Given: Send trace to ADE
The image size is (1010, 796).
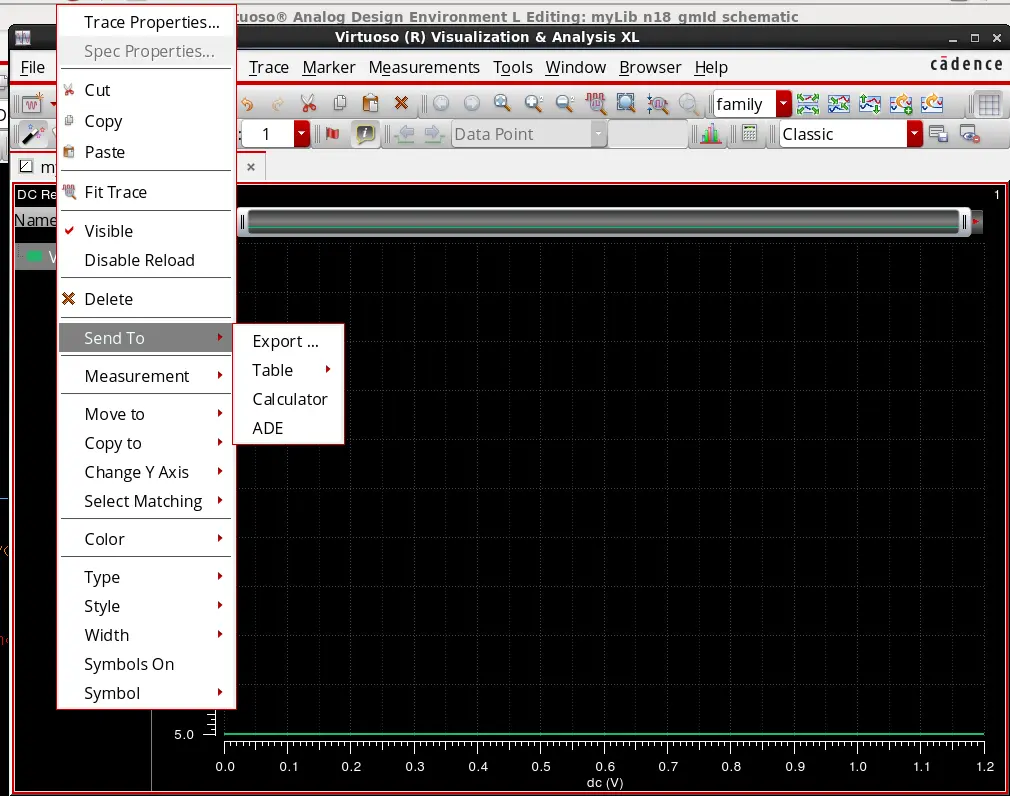Looking at the screenshot, I should [x=288, y=428].
